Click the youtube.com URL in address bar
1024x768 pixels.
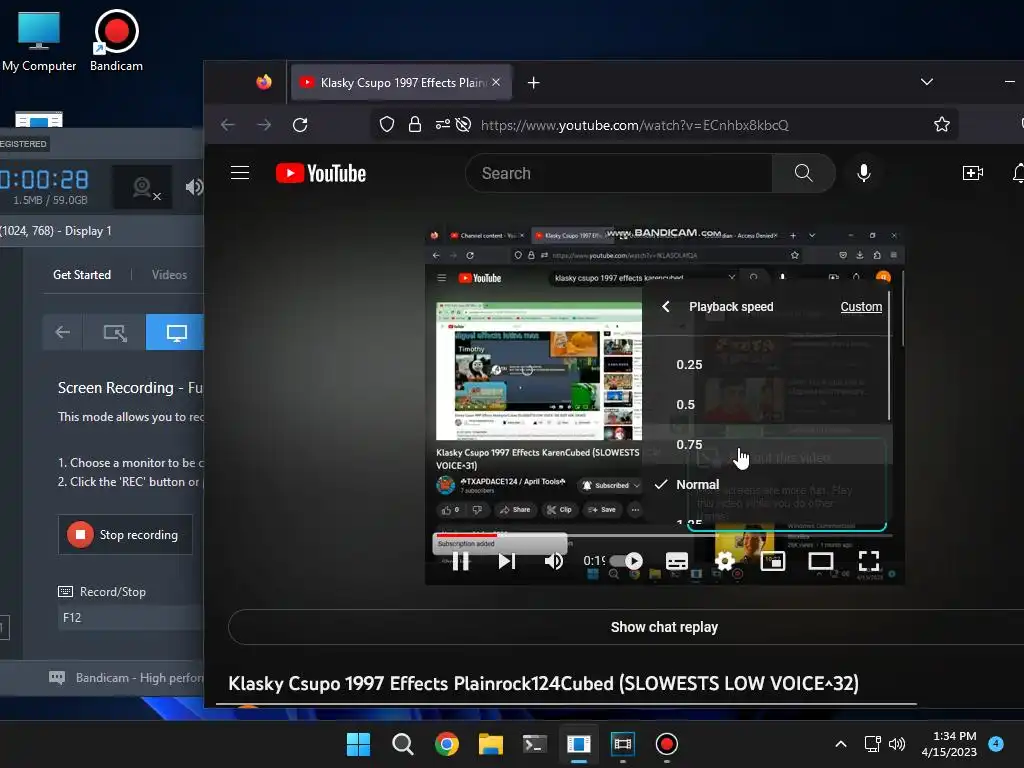point(634,125)
